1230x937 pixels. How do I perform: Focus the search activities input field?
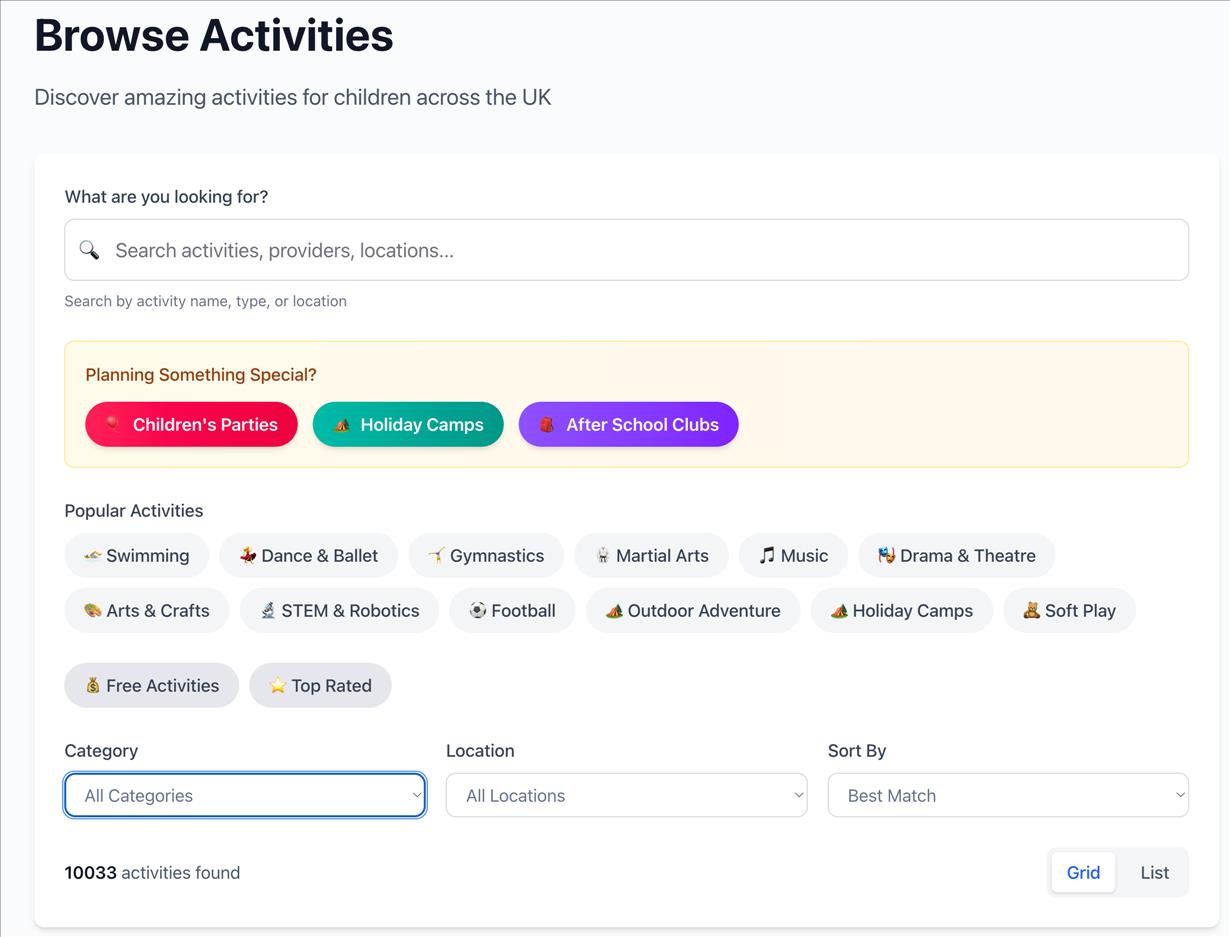(x=640, y=250)
